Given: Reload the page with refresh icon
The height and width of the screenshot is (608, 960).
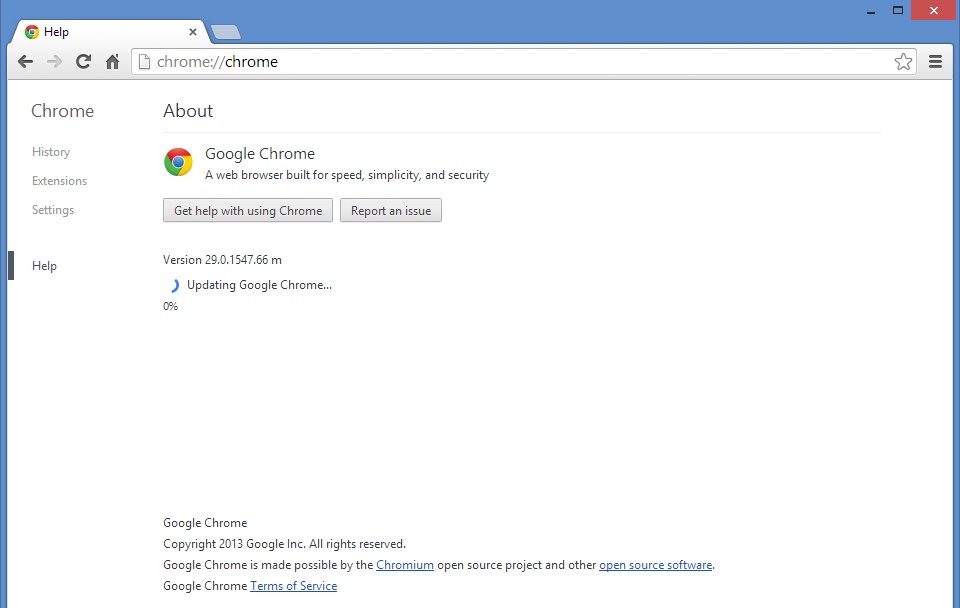Looking at the screenshot, I should pyautogui.click(x=83, y=61).
